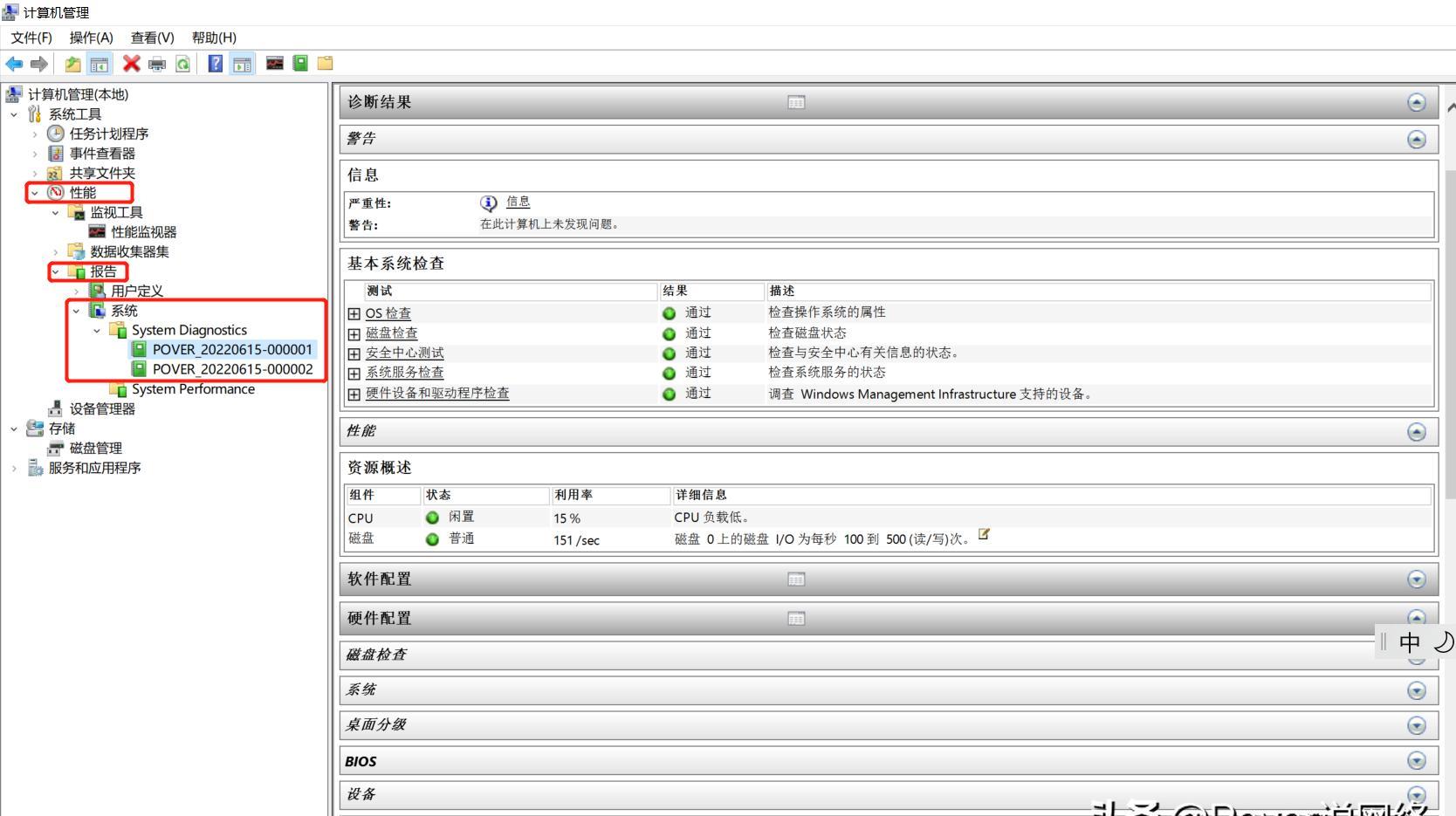Expand the 系统服务检查 plus box

coord(354,374)
